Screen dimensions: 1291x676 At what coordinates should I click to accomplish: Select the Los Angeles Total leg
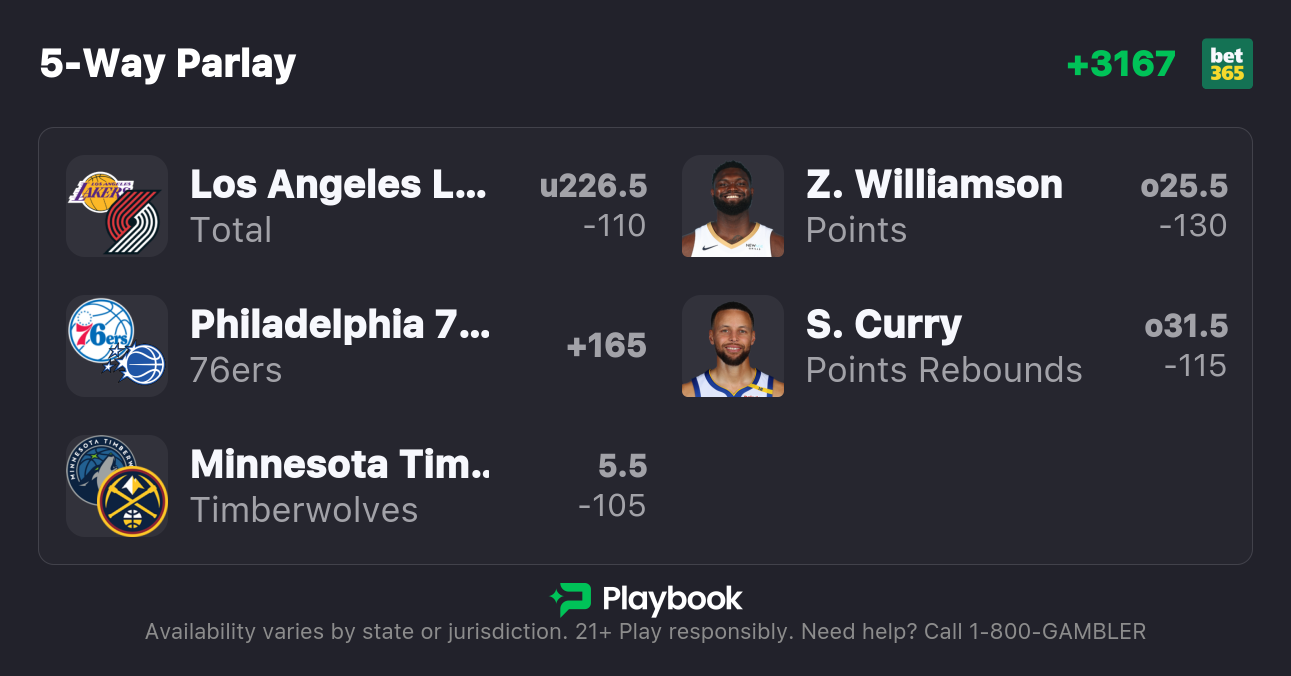point(338,206)
